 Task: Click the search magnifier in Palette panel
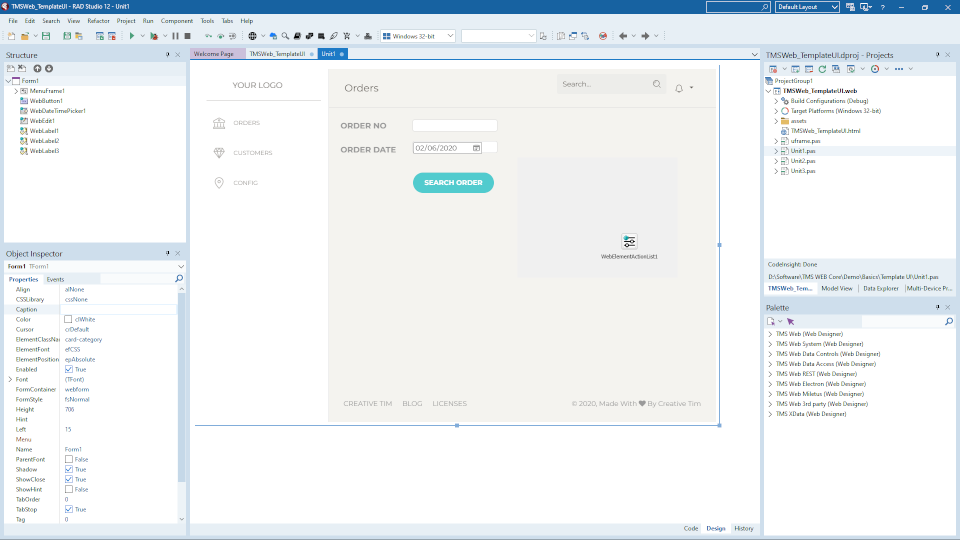[x=949, y=321]
